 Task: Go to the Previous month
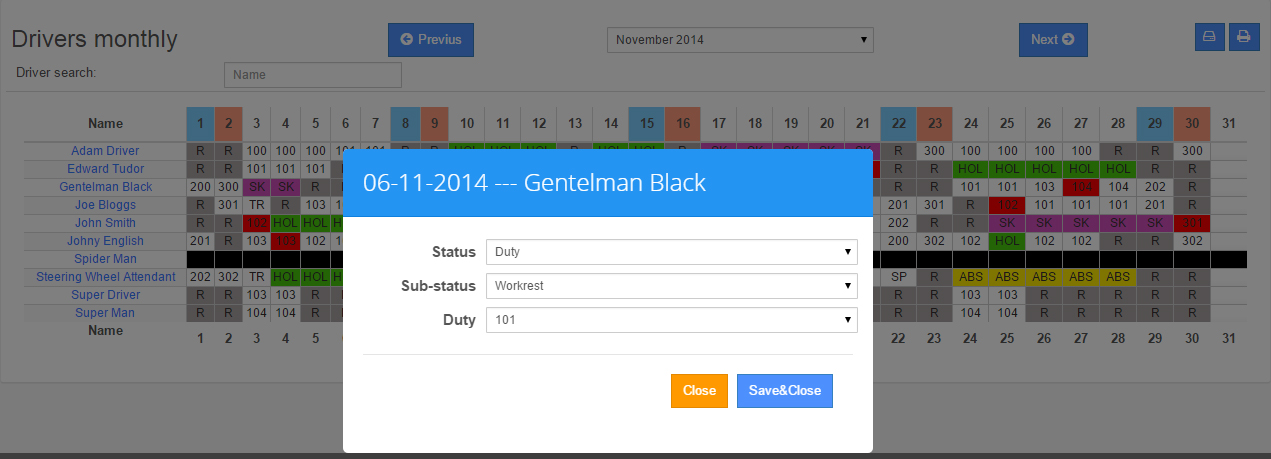[431, 40]
